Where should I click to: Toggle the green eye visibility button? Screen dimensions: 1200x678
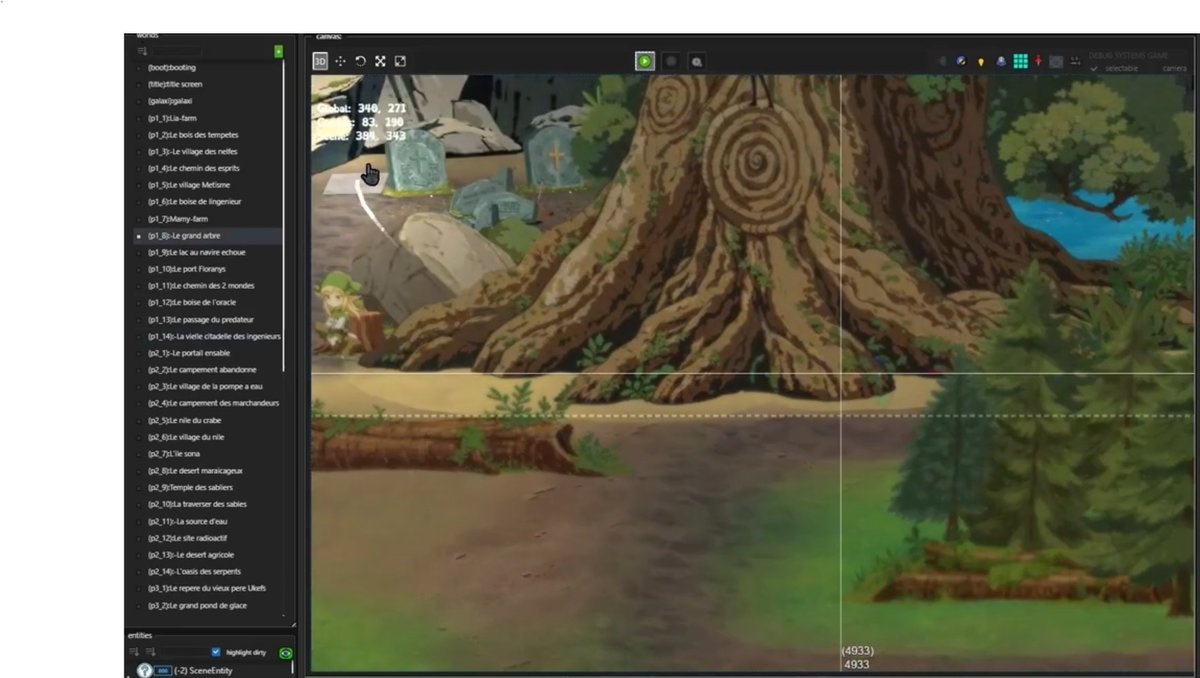285,652
